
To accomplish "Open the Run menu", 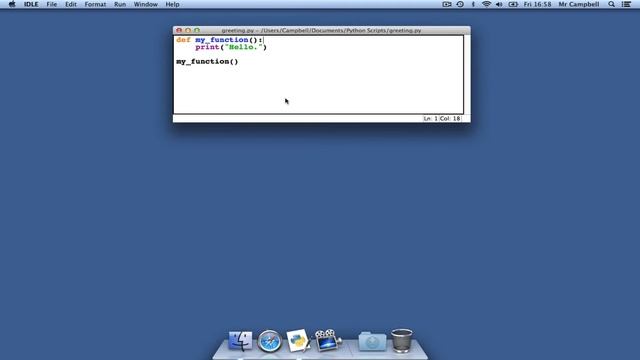I will coord(120,4).
